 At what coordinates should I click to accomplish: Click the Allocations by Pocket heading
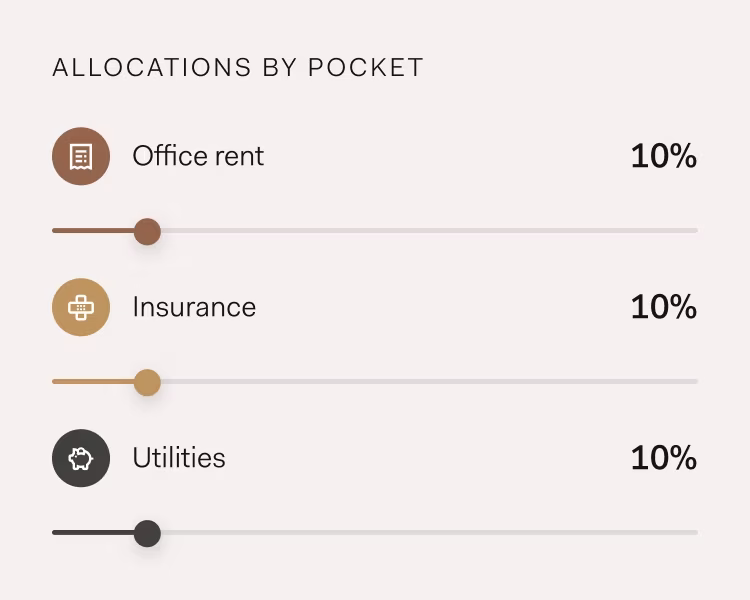click(x=238, y=67)
